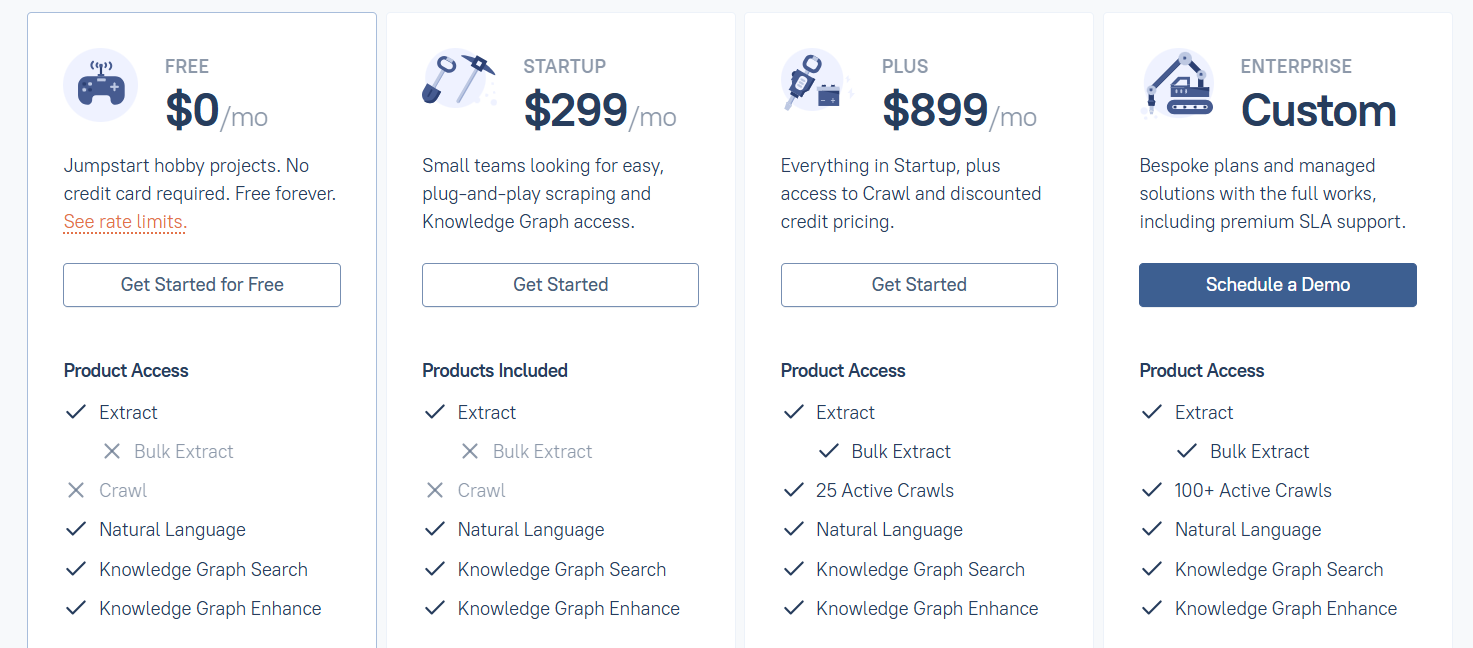Click the checkmark next to 25 Active Crawls
Image resolution: width=1473 pixels, height=648 pixels.
click(x=794, y=489)
